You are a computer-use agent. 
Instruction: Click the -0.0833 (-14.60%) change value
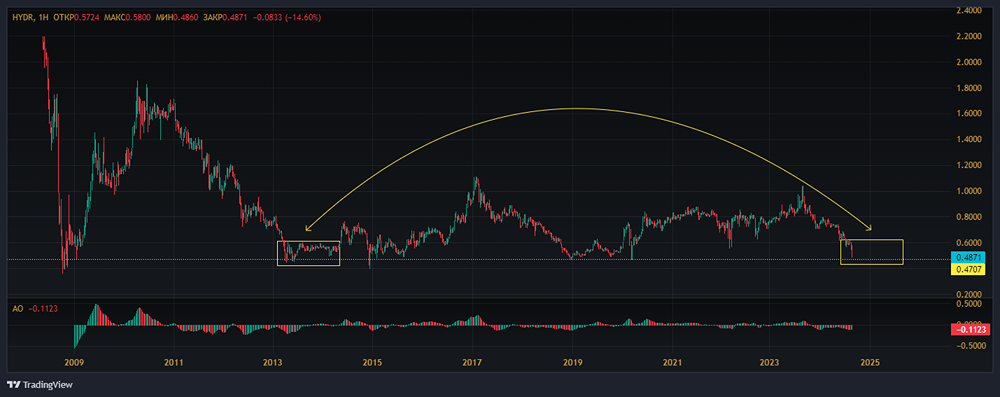pyautogui.click(x=286, y=17)
